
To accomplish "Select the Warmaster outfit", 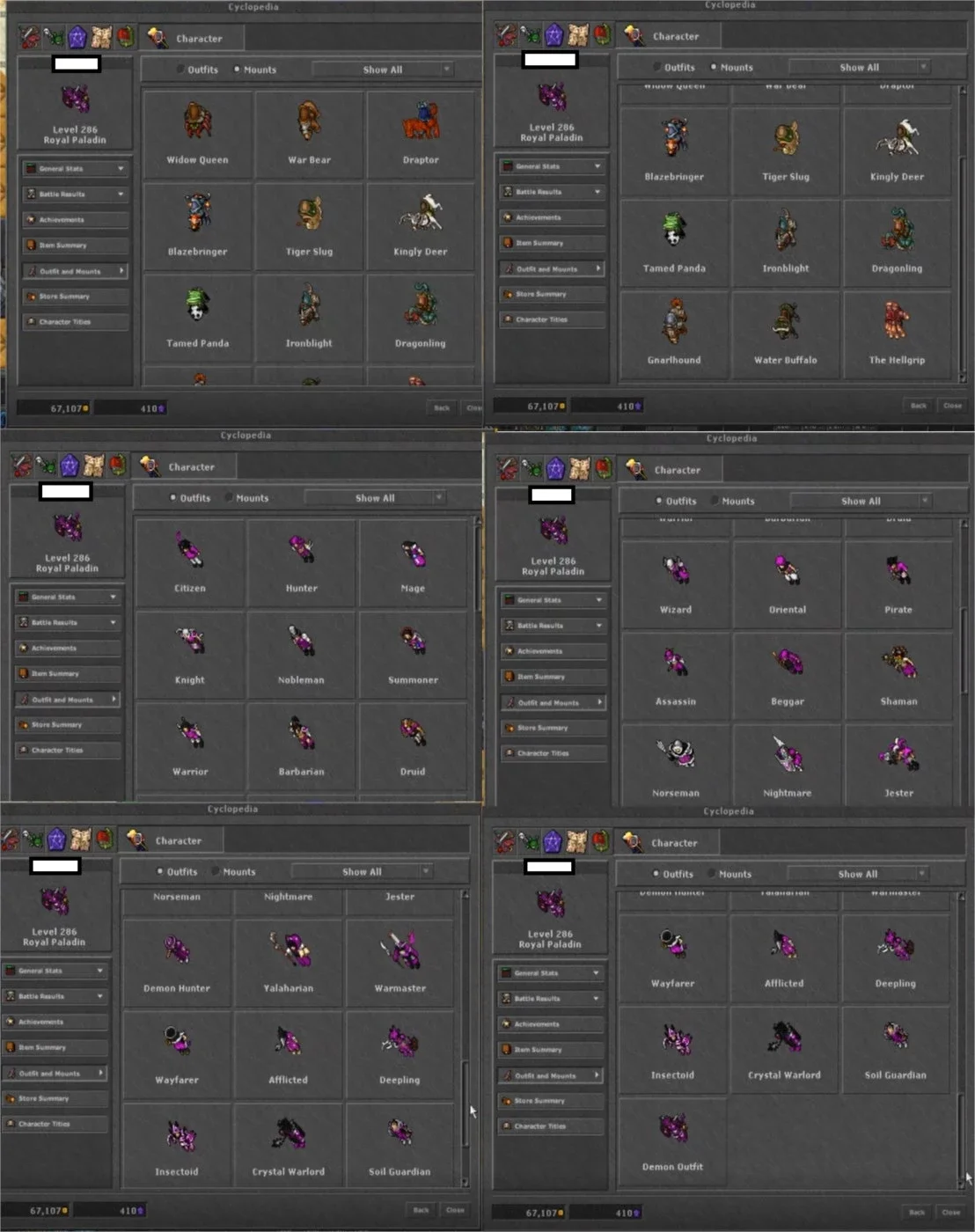I will click(x=400, y=963).
